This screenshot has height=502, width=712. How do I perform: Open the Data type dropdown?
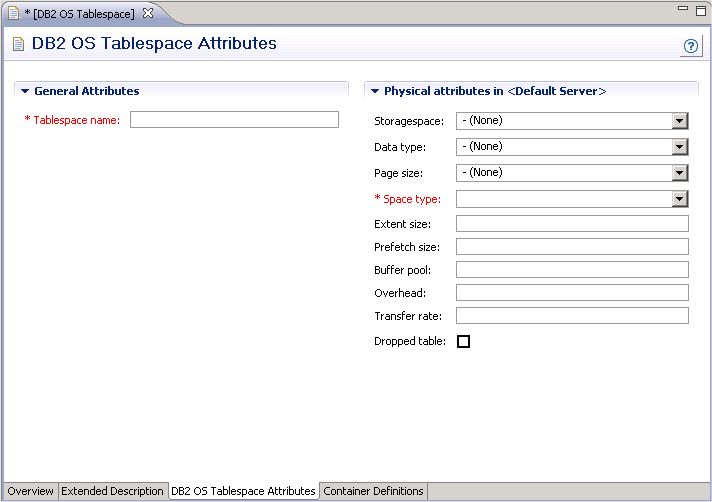[679, 147]
